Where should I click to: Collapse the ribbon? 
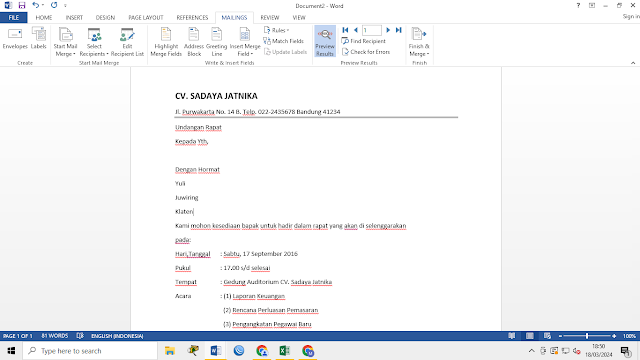pyautogui.click(x=633, y=63)
